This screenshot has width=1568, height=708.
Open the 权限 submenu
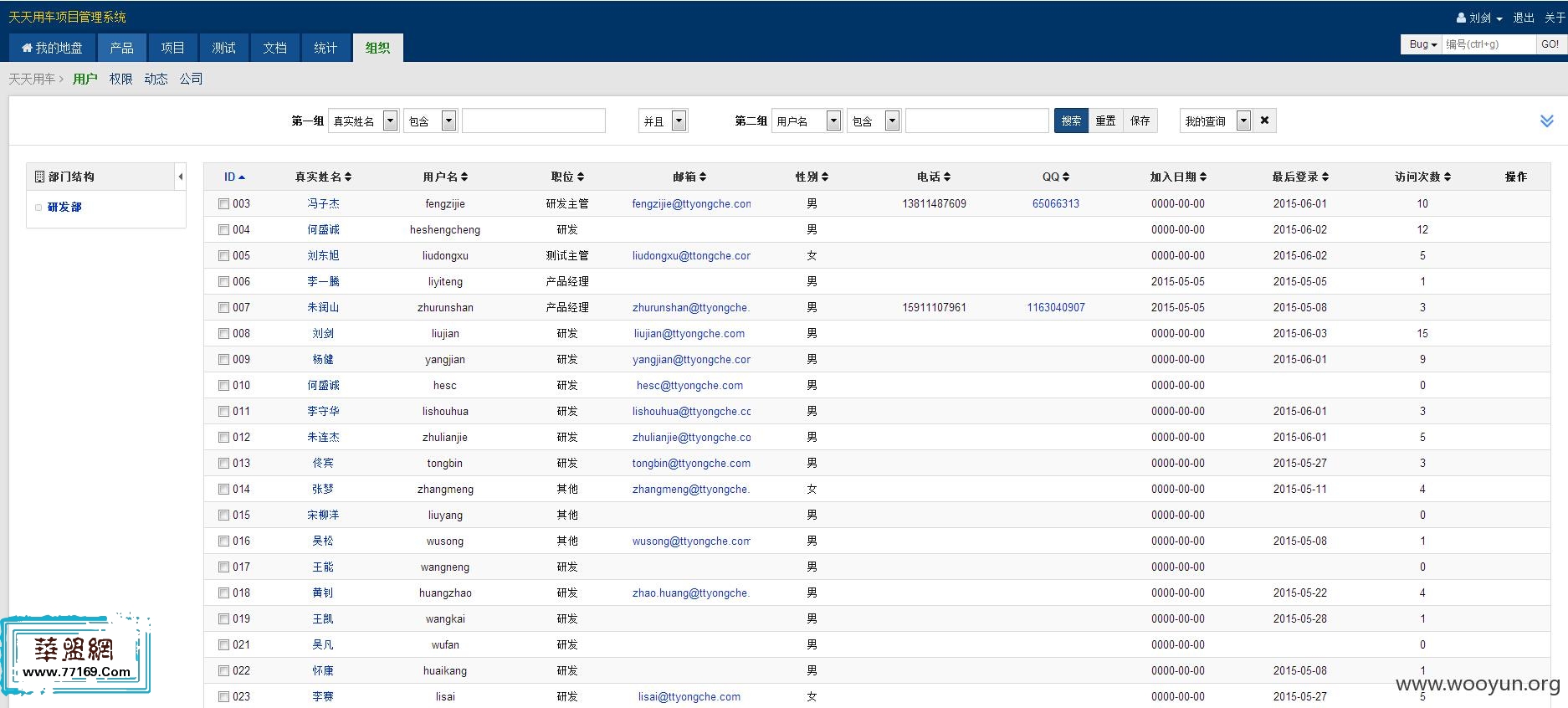[x=120, y=79]
